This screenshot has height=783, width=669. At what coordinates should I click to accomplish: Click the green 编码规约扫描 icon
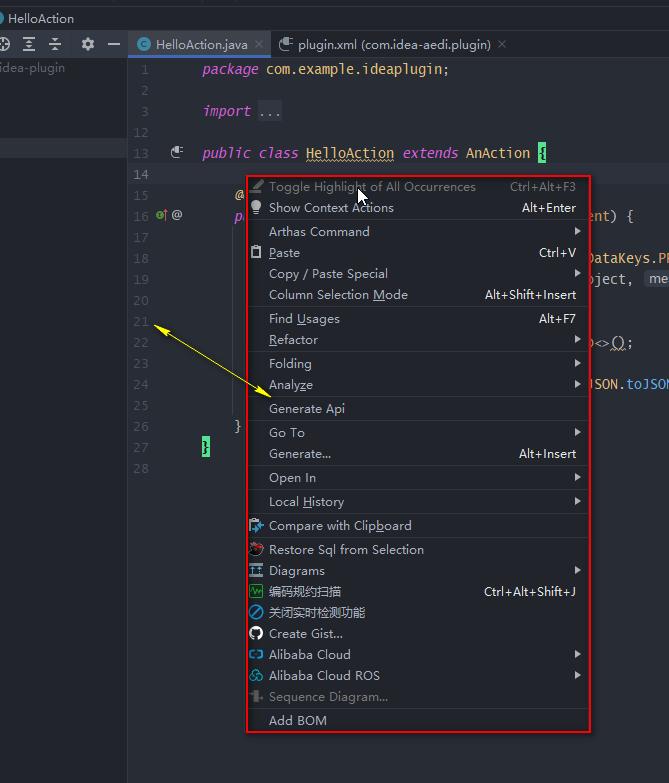[x=256, y=591]
